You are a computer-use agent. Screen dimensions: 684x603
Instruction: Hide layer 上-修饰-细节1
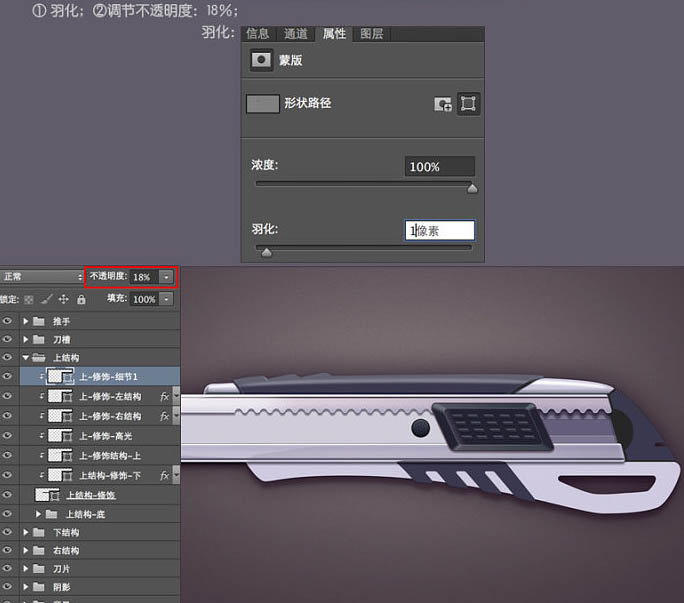[x=7, y=376]
